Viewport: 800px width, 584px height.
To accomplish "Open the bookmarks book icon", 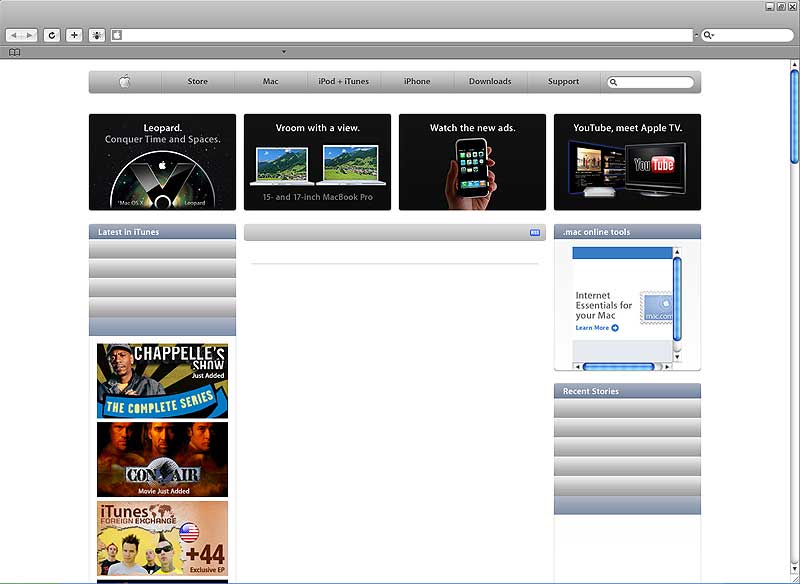I will [x=14, y=52].
